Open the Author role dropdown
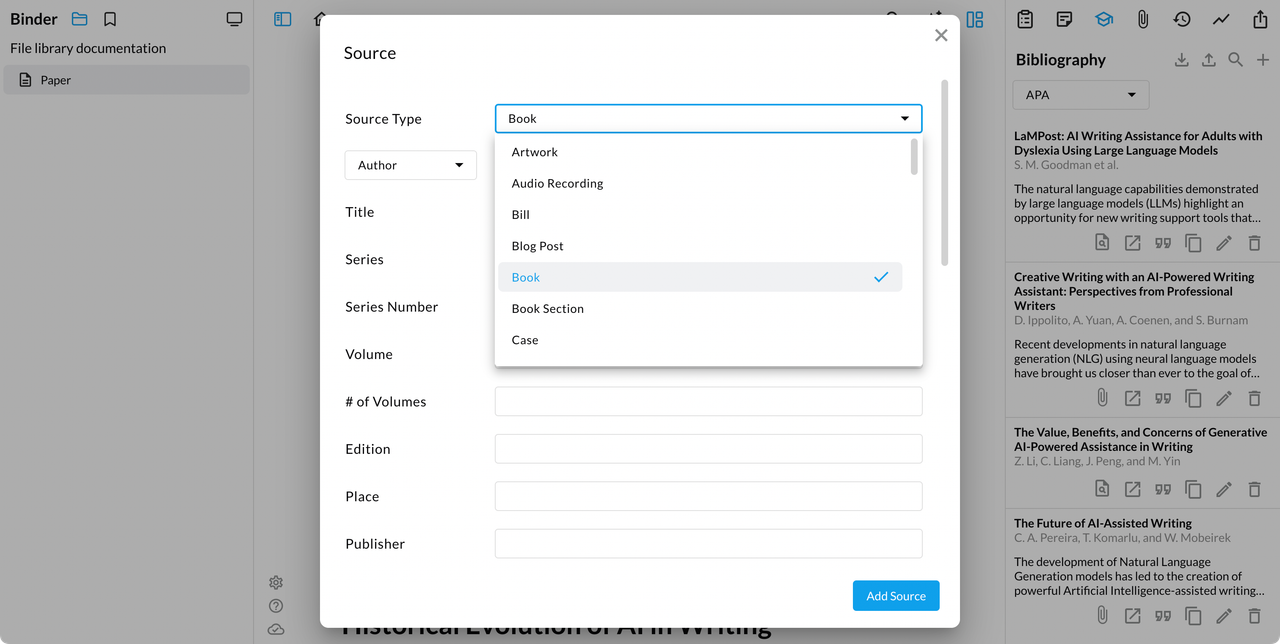The width and height of the screenshot is (1280, 644). pyautogui.click(x=410, y=165)
